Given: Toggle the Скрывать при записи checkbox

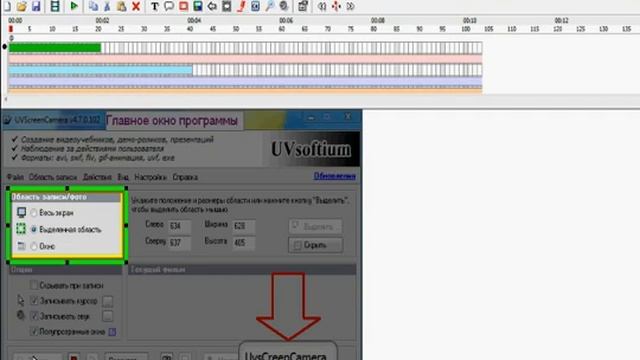Looking at the screenshot, I should [x=34, y=285].
